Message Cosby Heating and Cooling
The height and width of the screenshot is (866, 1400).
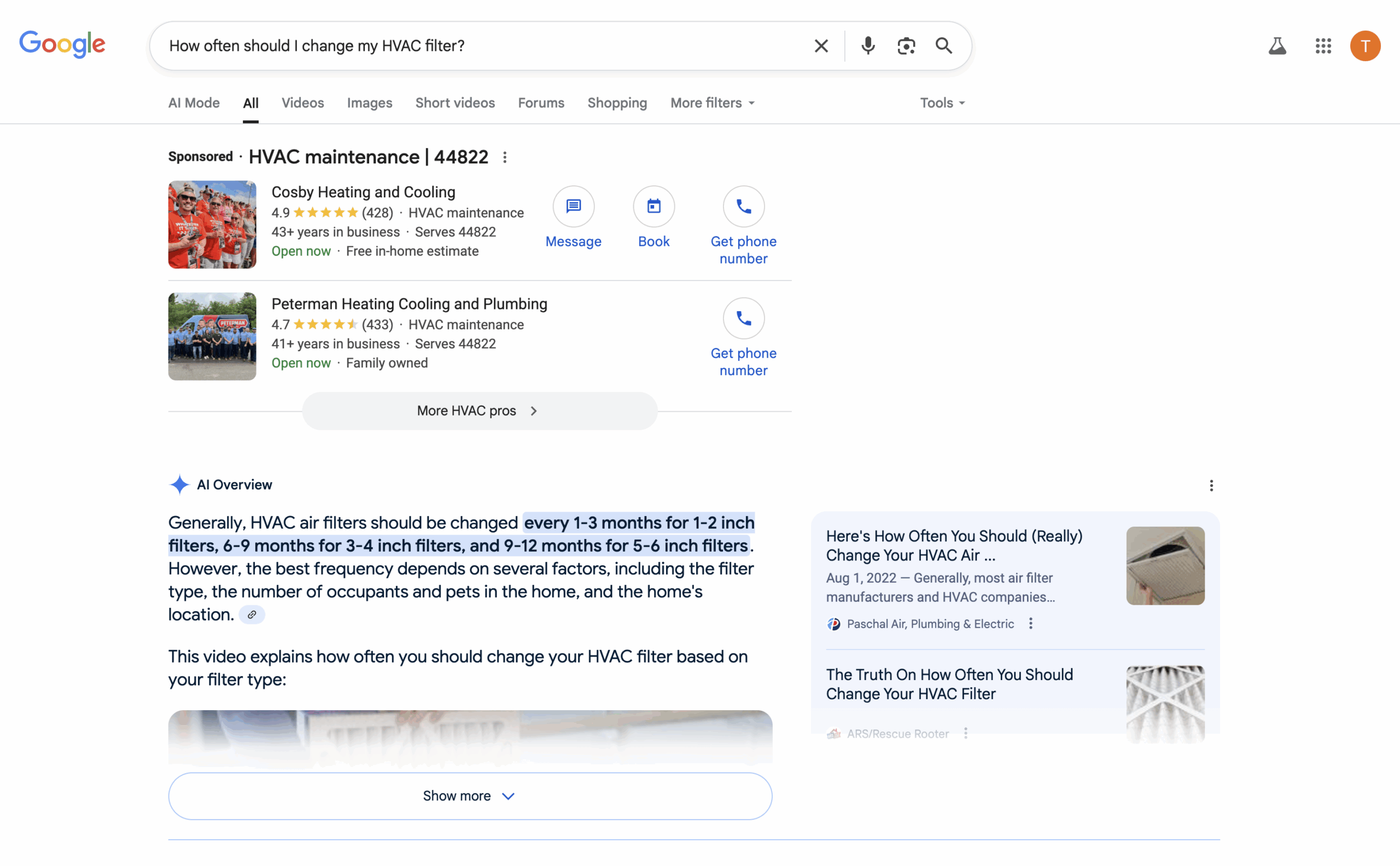574,218
